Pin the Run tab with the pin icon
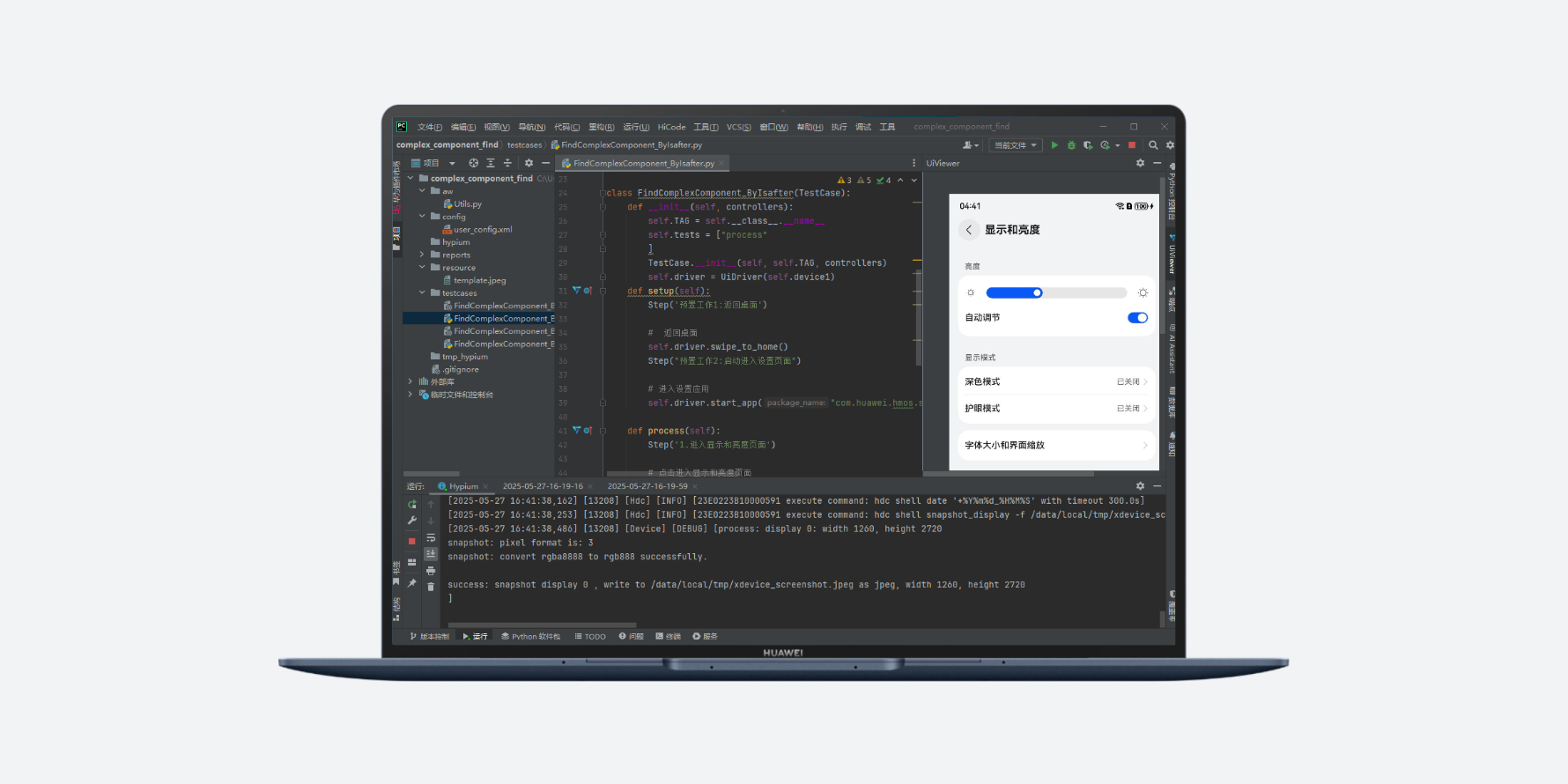Viewport: 1568px width, 784px height. (411, 583)
